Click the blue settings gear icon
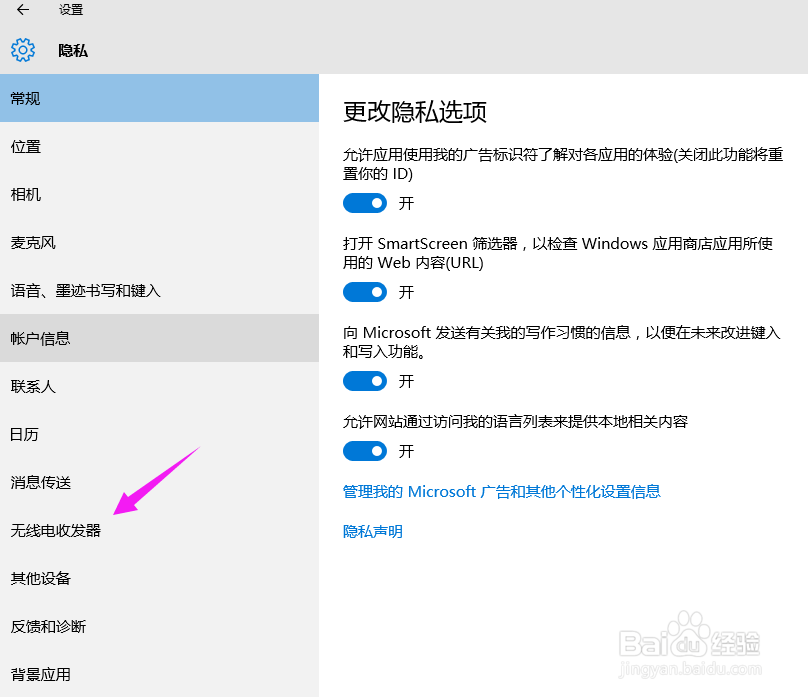Viewport: 808px width, 697px height. (x=23, y=50)
